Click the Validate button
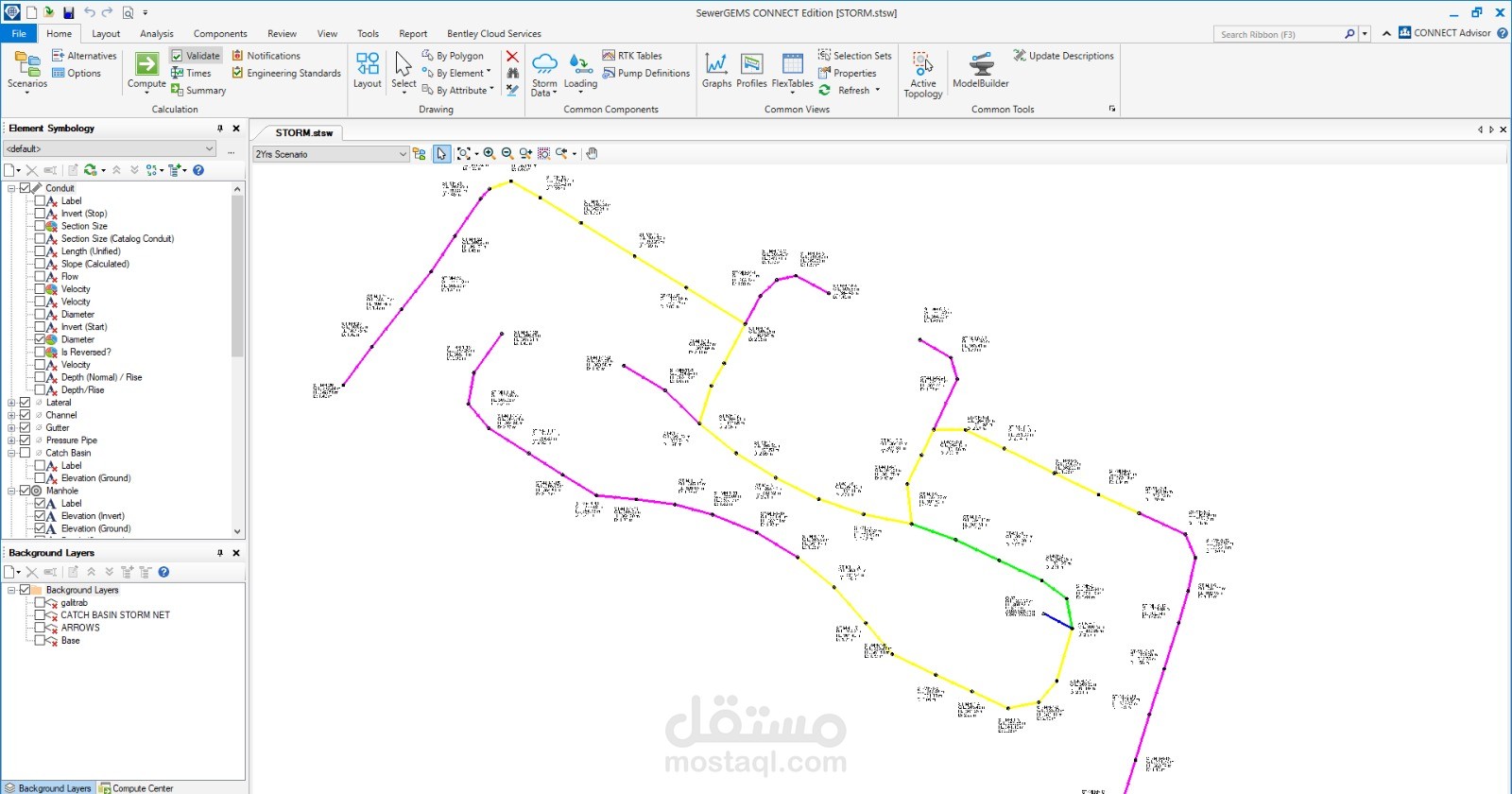 pos(196,56)
